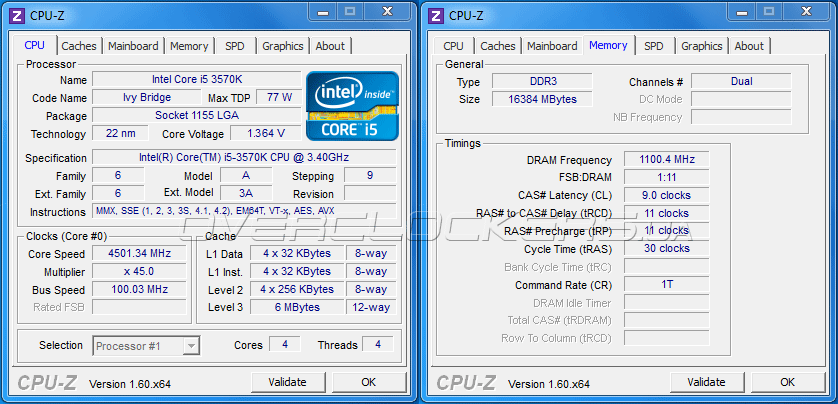Screen dimensions: 838x404
Task: Click the empty NB Frequency field
Action: click(x=741, y=117)
